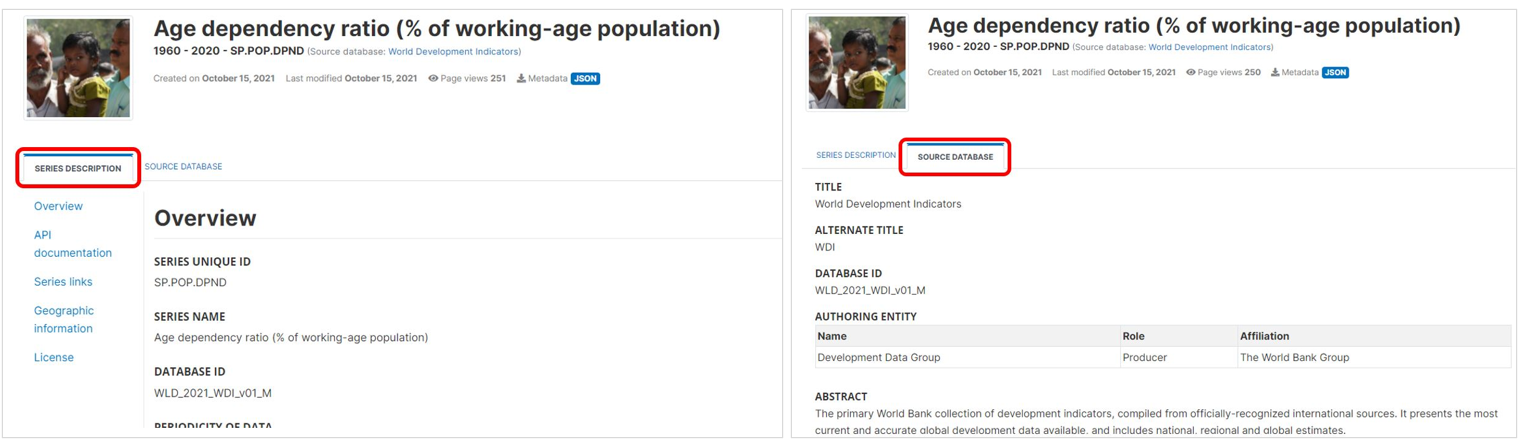Image resolution: width=1521 pixels, height=445 pixels.
Task: Click the Metadata download icon in right panel
Action: coord(1276,73)
